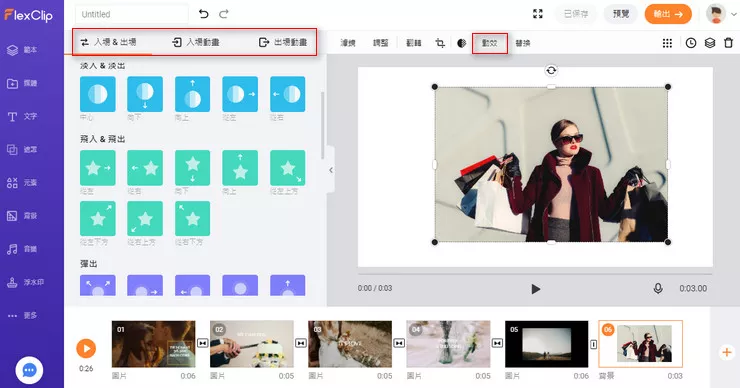Click the orange 輸出 export button
Screen dimensions: 740x388
[668, 14]
